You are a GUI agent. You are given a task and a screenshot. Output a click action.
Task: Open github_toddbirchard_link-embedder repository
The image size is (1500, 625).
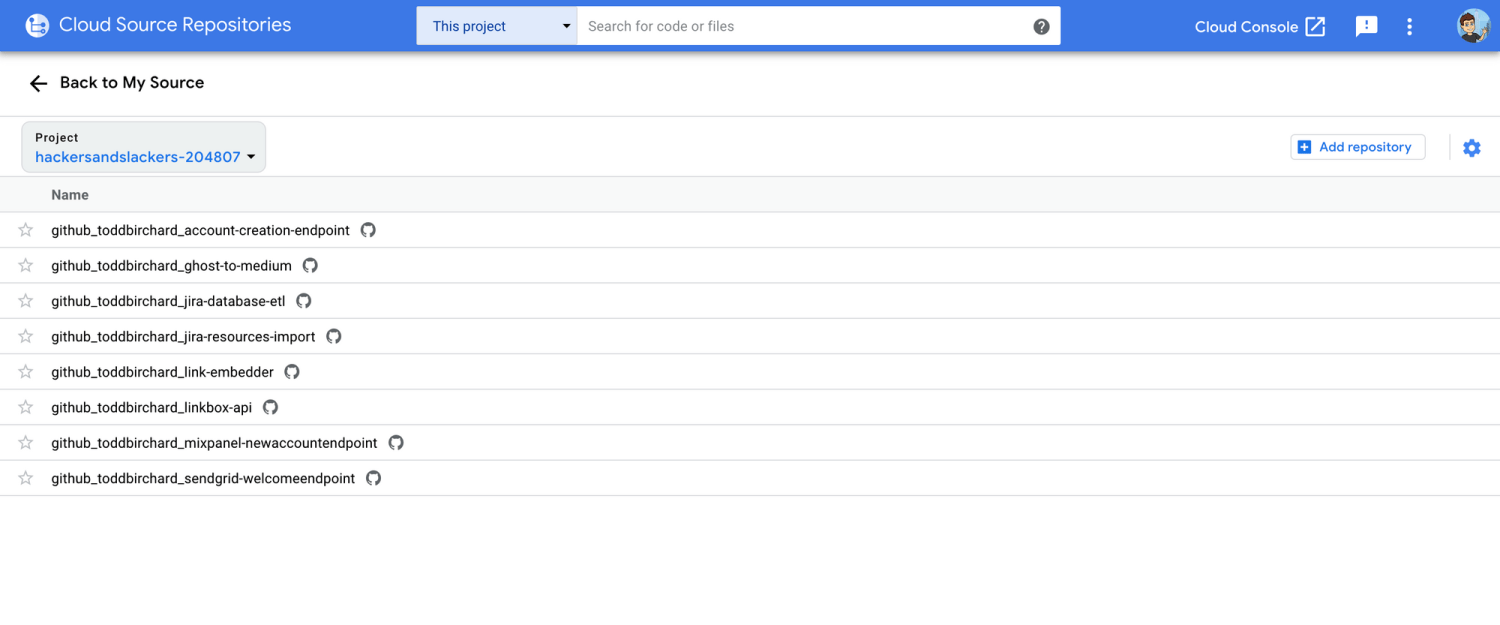163,372
